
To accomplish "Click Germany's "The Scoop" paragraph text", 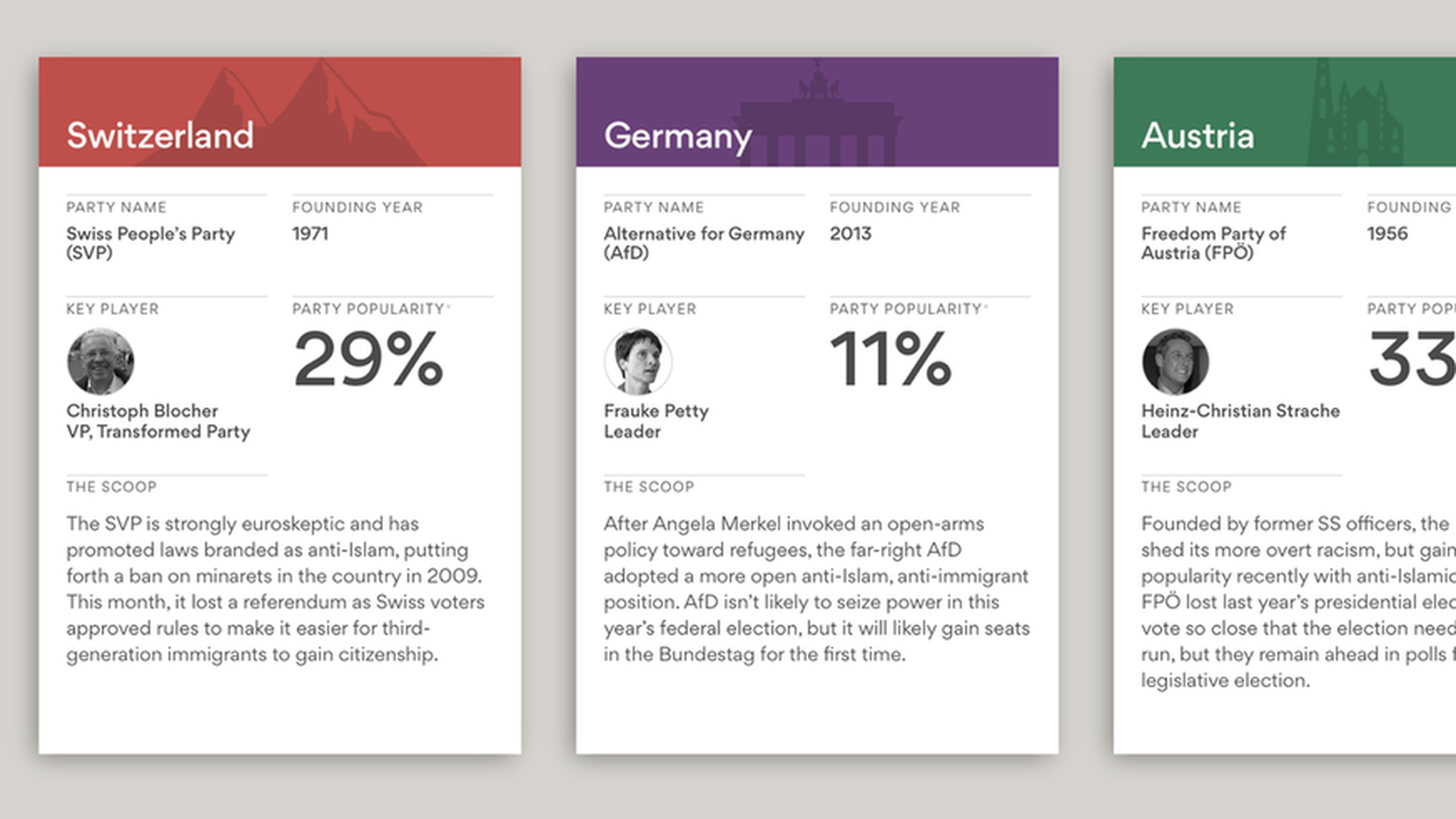I will [x=816, y=588].
